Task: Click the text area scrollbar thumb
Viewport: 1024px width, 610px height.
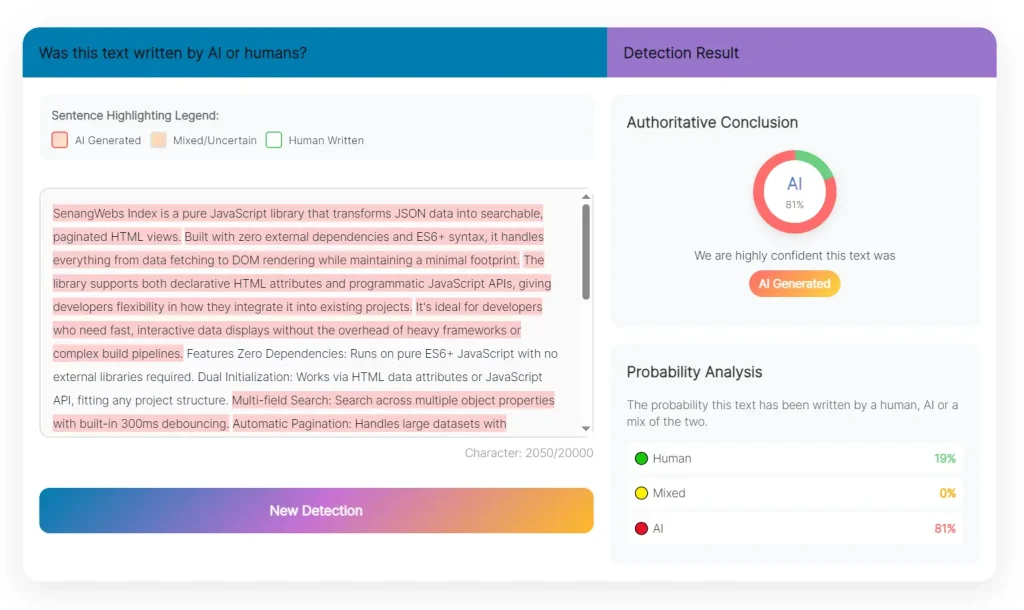Action: point(586,250)
